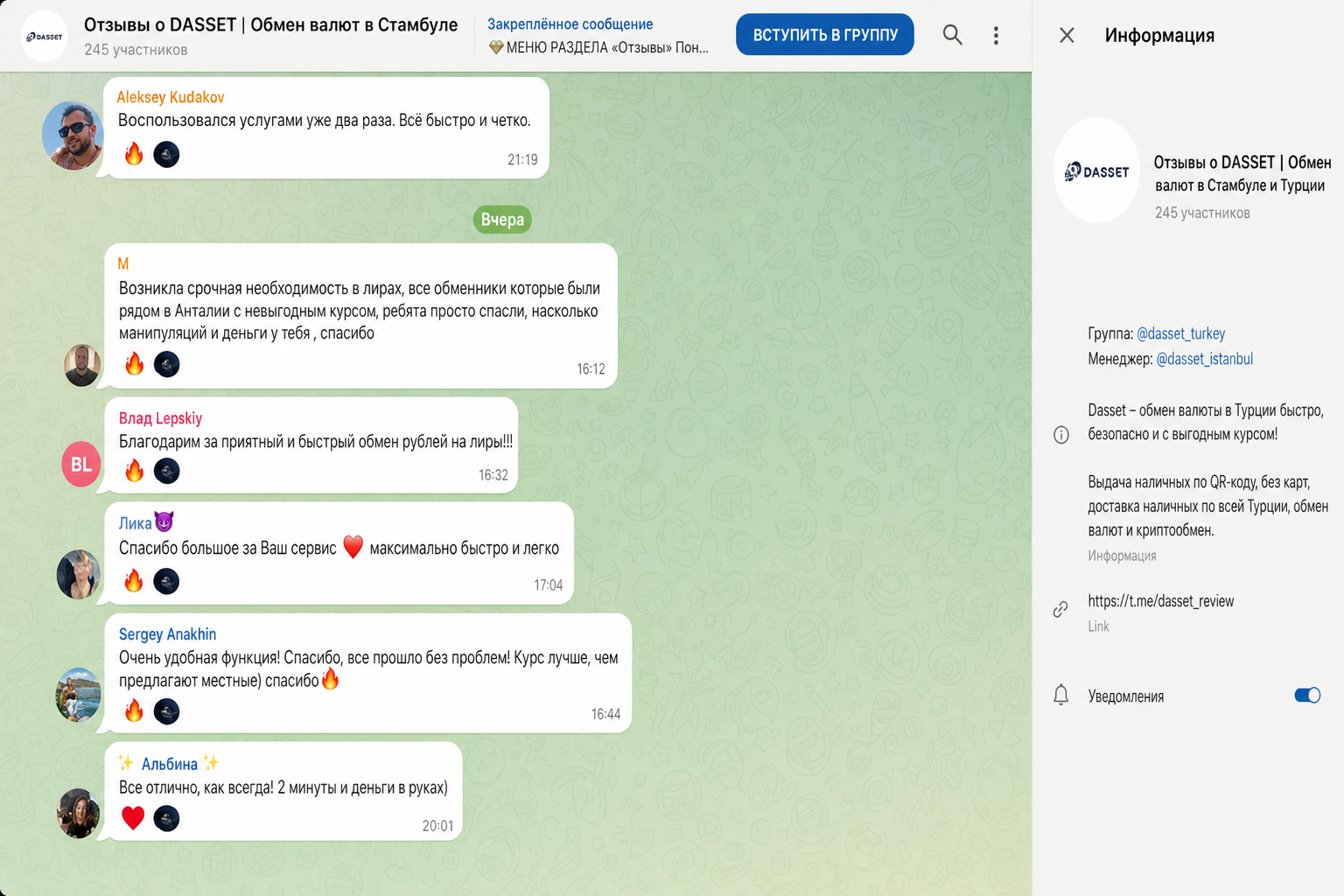Click the 17:04 timestamp
This screenshot has height=896, width=1344.
549,585
